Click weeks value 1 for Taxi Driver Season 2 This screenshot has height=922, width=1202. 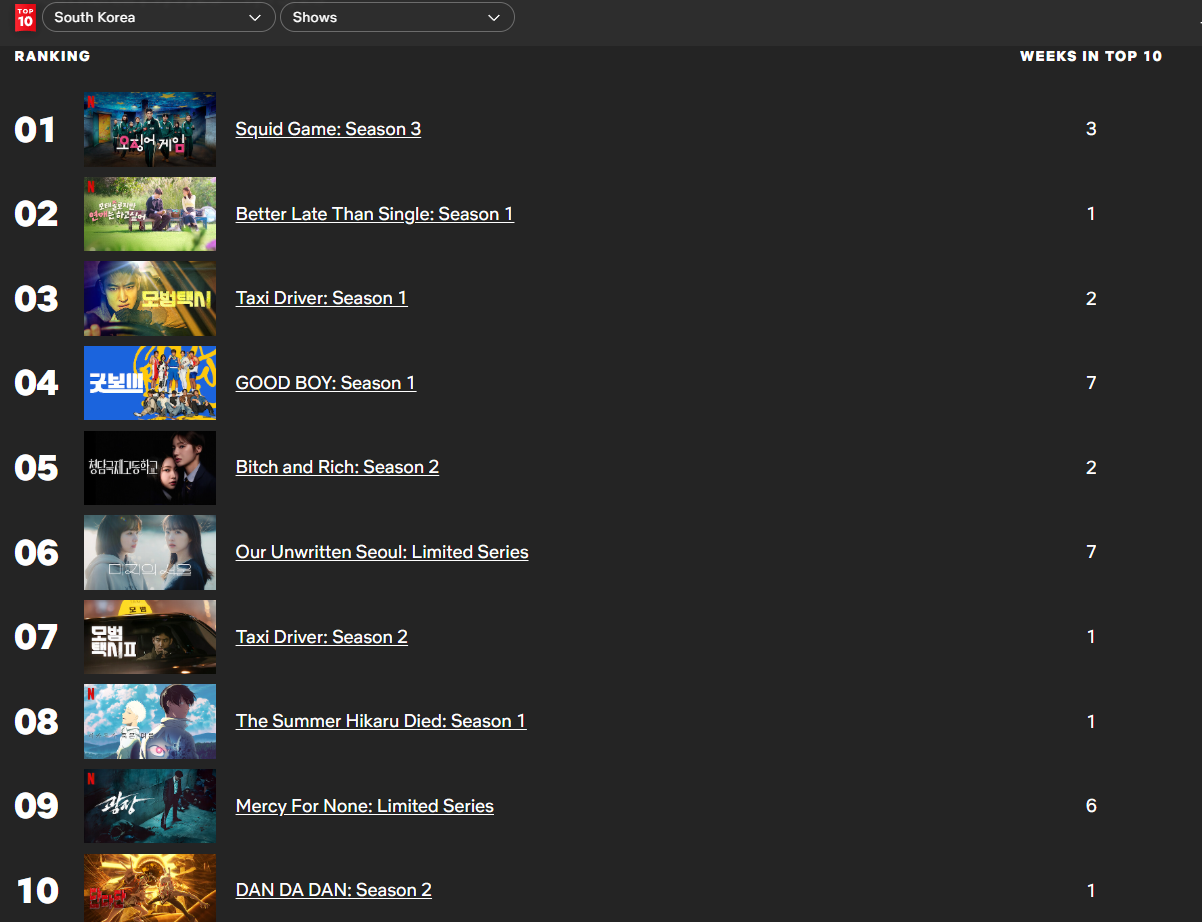(1091, 637)
